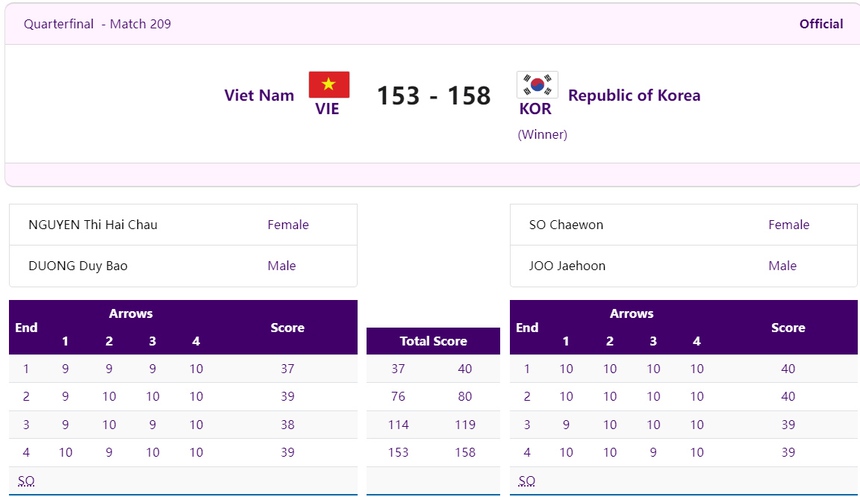Click the Quarterfinal - Match 209 heading
The image size is (860, 497).
coord(97,24)
